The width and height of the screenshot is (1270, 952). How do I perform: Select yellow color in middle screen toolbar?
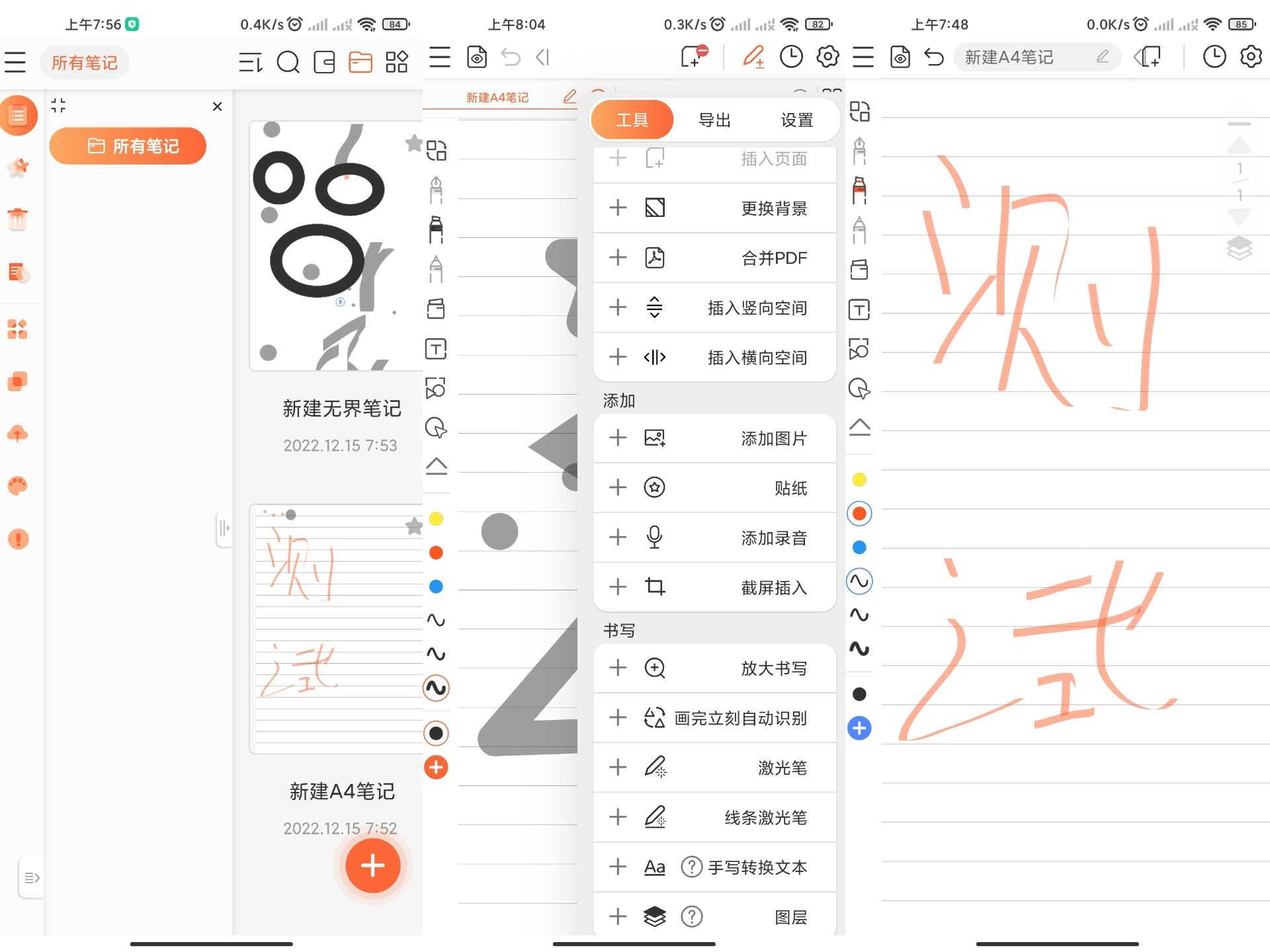(x=436, y=519)
